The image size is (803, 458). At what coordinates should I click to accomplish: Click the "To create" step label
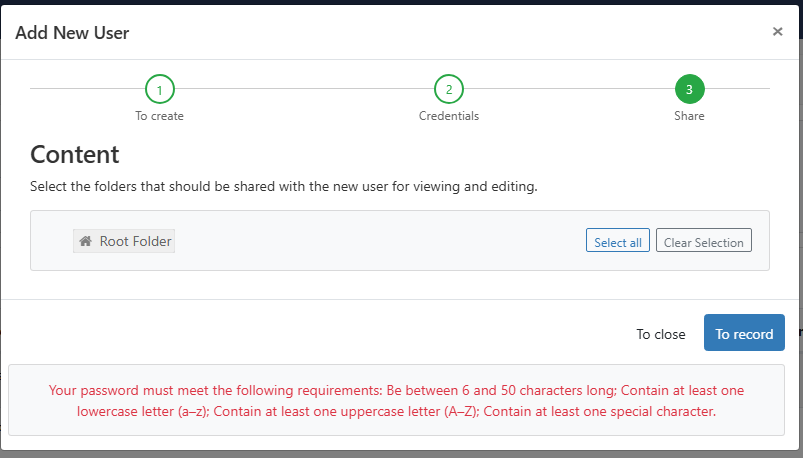pyautogui.click(x=159, y=116)
